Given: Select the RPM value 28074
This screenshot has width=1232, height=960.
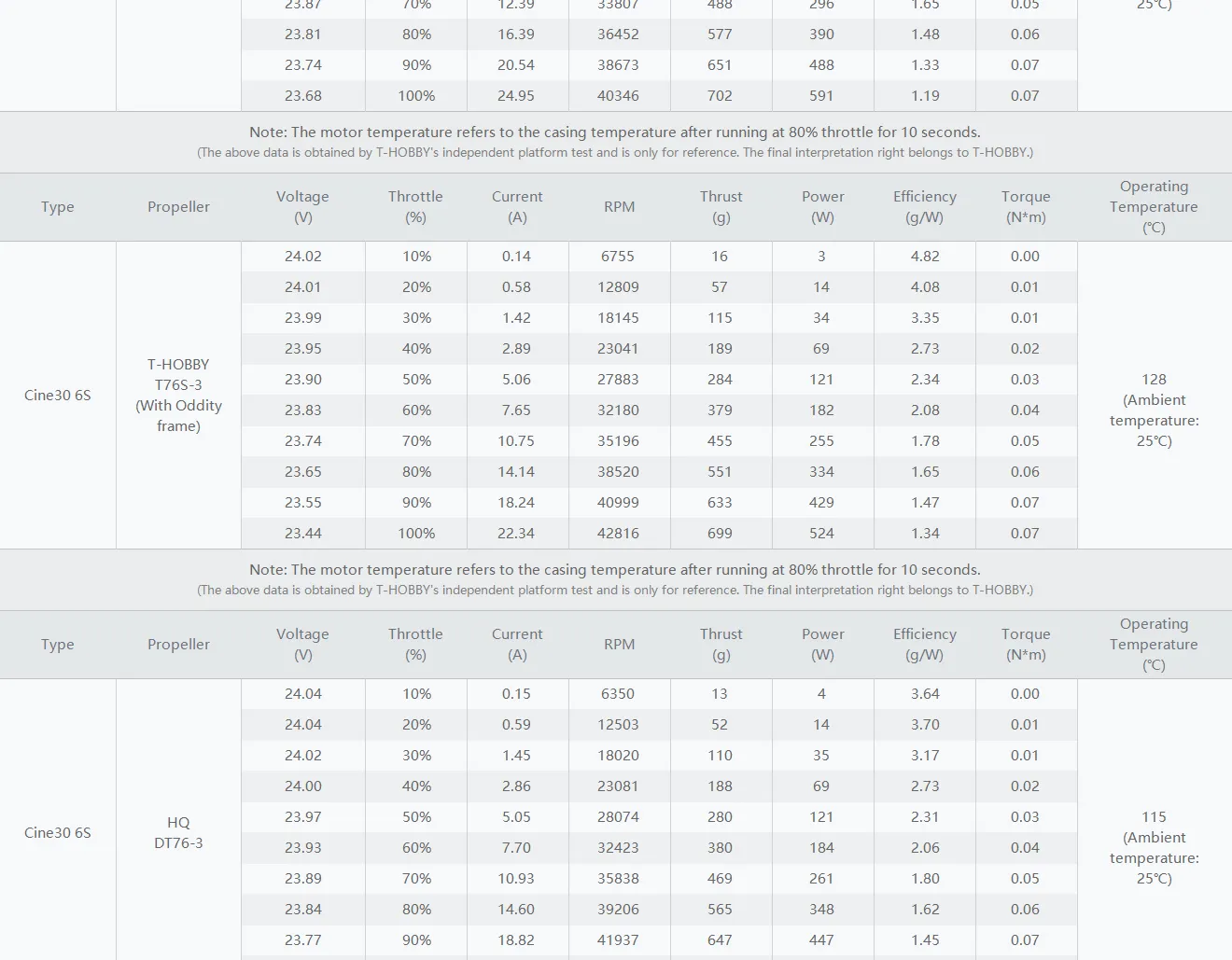Looking at the screenshot, I should (618, 817).
